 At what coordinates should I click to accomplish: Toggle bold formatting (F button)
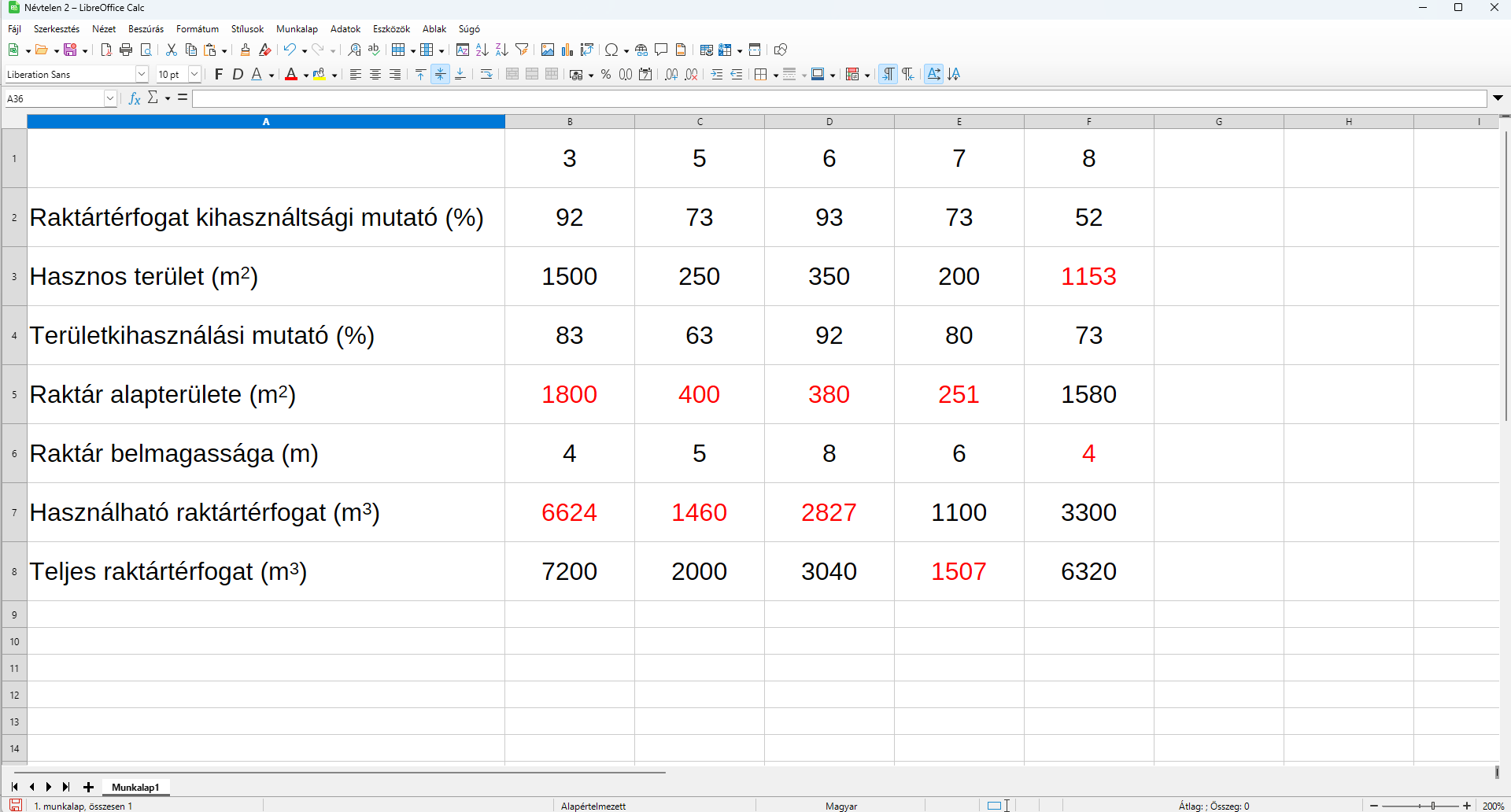[x=219, y=75]
